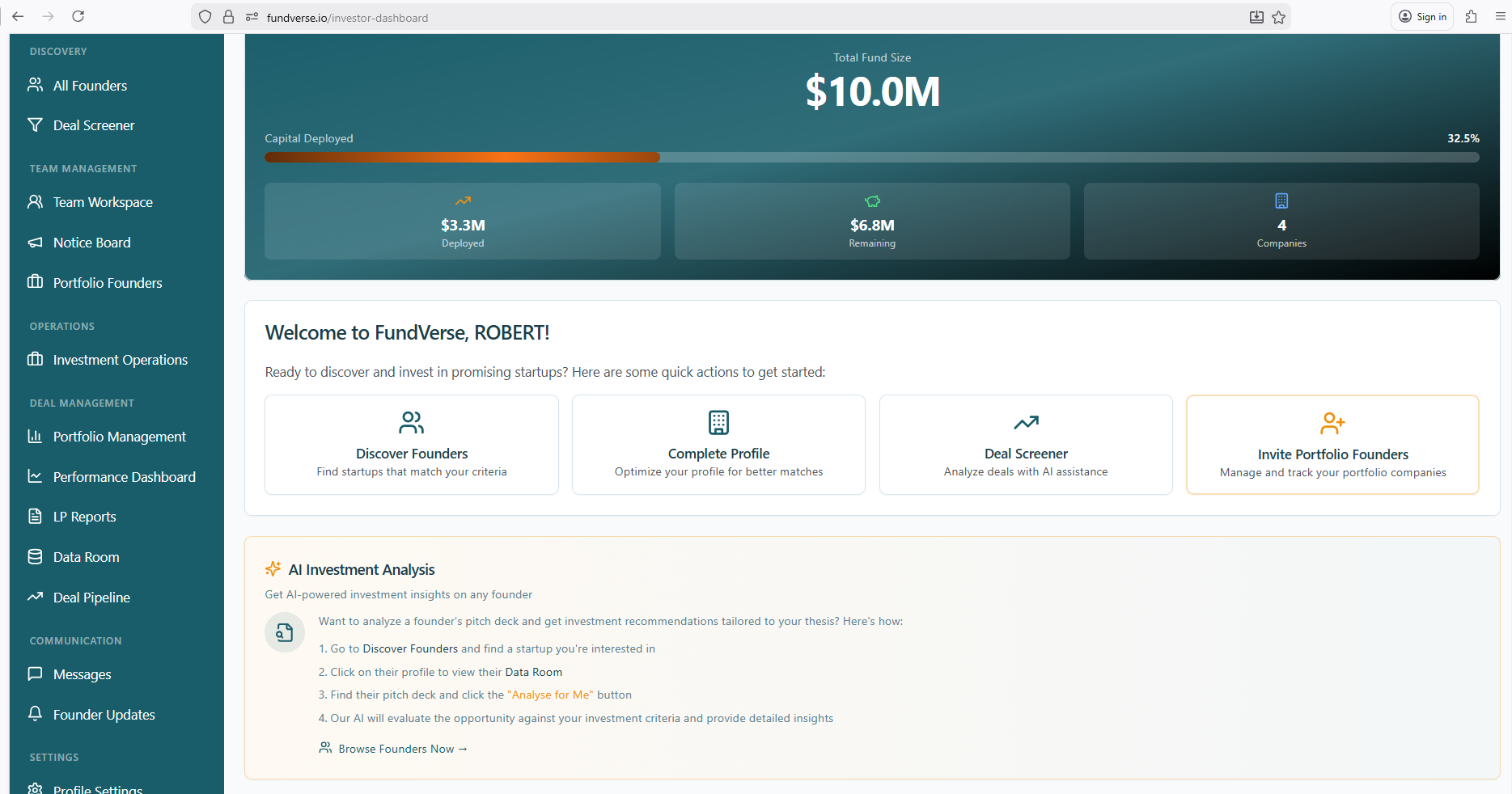Open the Deal Screener funnel icon
The width and height of the screenshot is (1512, 794).
[36, 125]
